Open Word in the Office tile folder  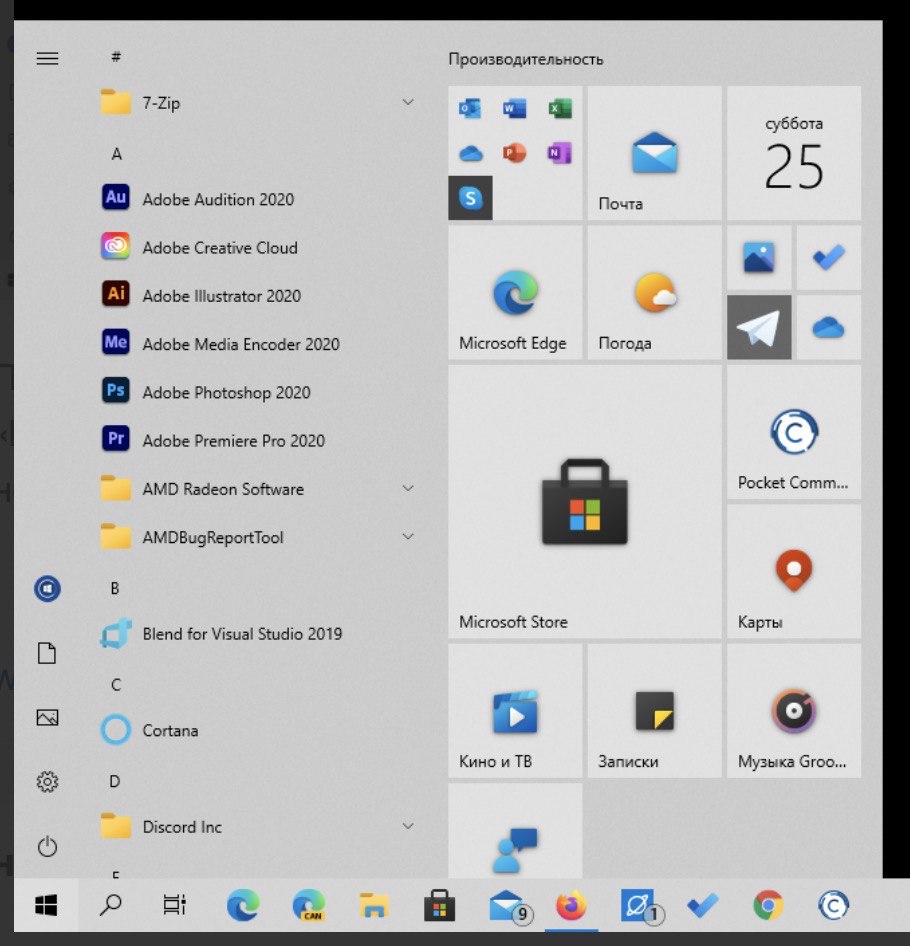coord(515,109)
